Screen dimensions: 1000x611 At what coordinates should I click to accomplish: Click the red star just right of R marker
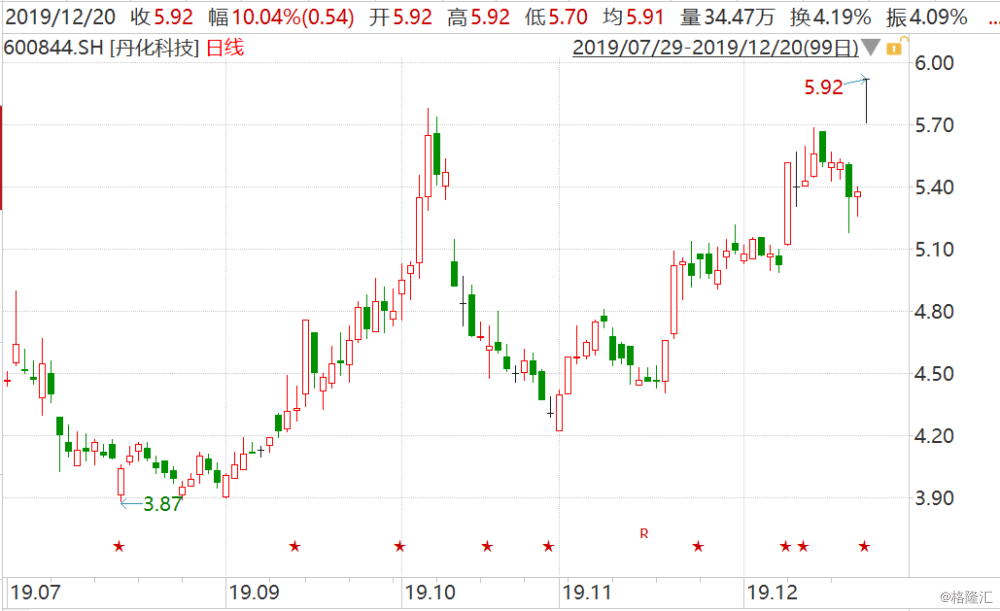698,546
